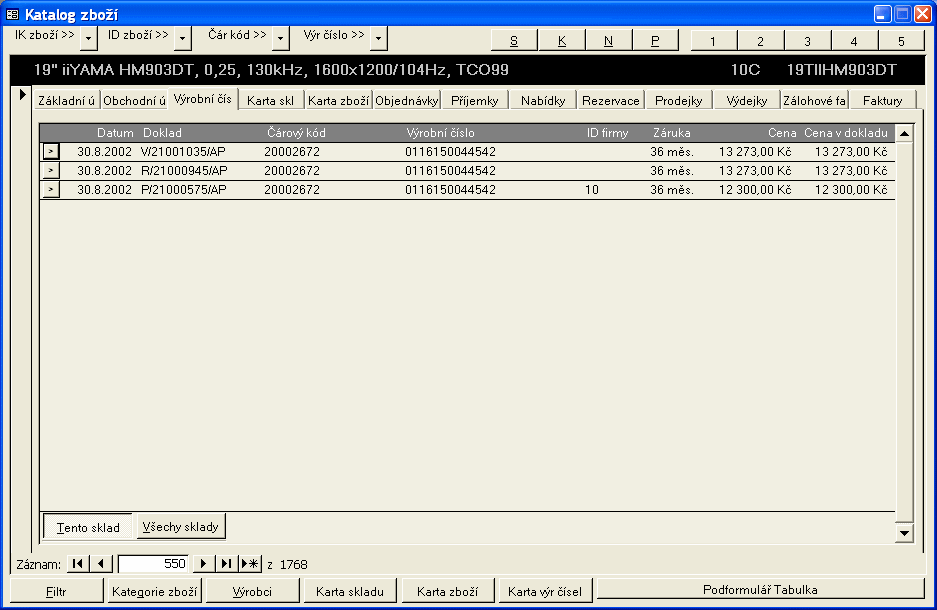Image resolution: width=937 pixels, height=610 pixels.
Task: Open detail of V/21001035/AP row
Action: pos(50,151)
